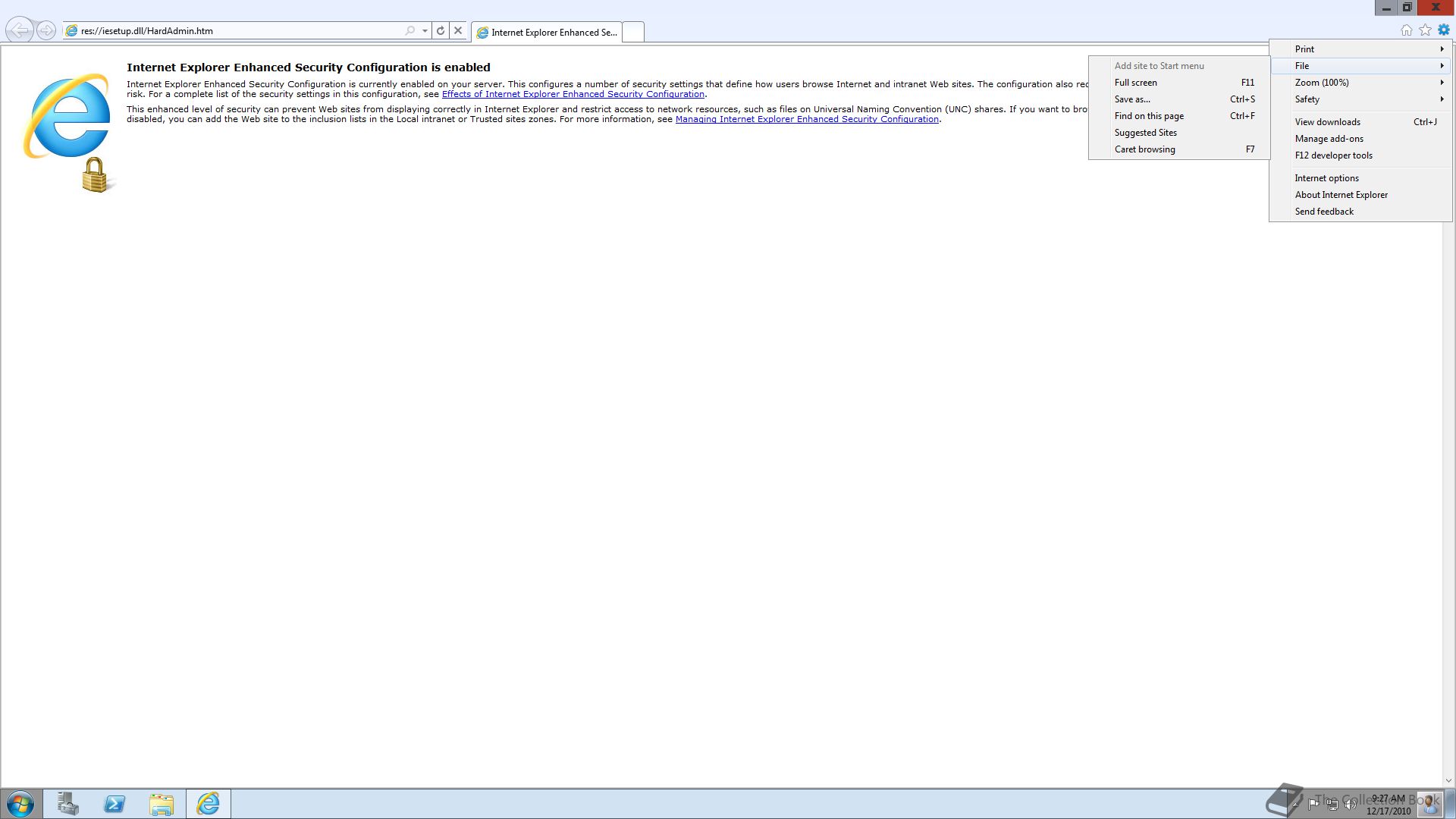
Task: Open Favorites with the star icon
Action: [x=1426, y=30]
